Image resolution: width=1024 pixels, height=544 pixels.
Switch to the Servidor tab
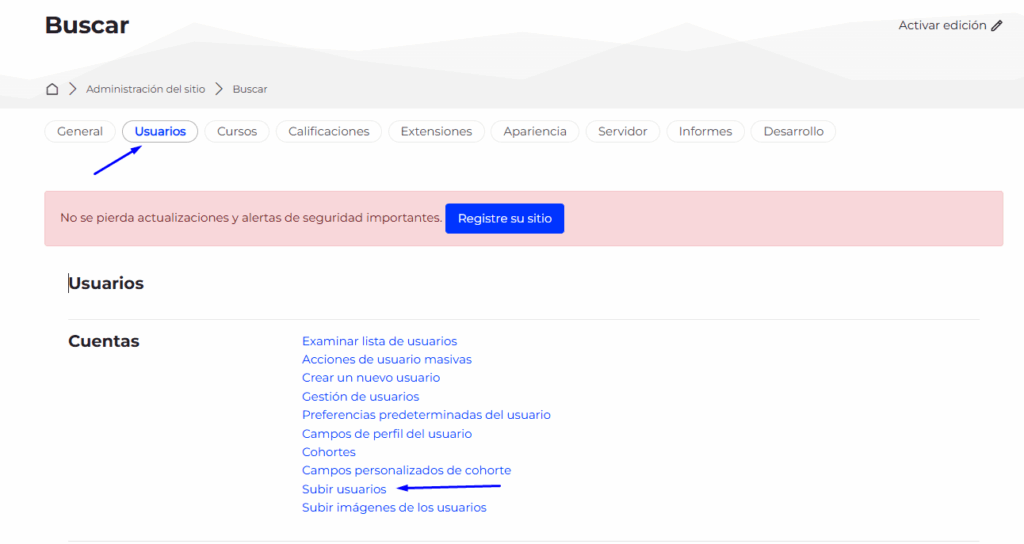point(623,132)
